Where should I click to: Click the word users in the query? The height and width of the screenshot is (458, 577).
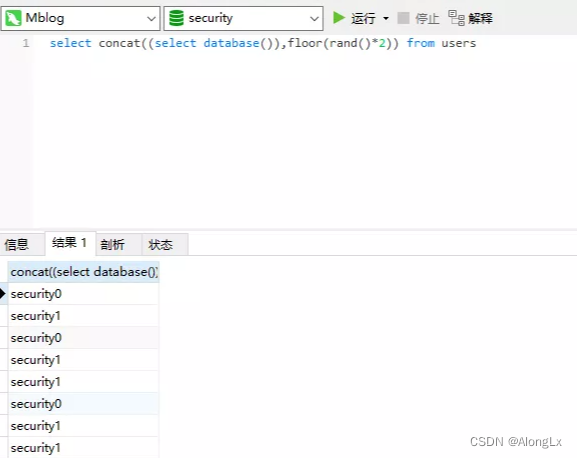coord(459,43)
